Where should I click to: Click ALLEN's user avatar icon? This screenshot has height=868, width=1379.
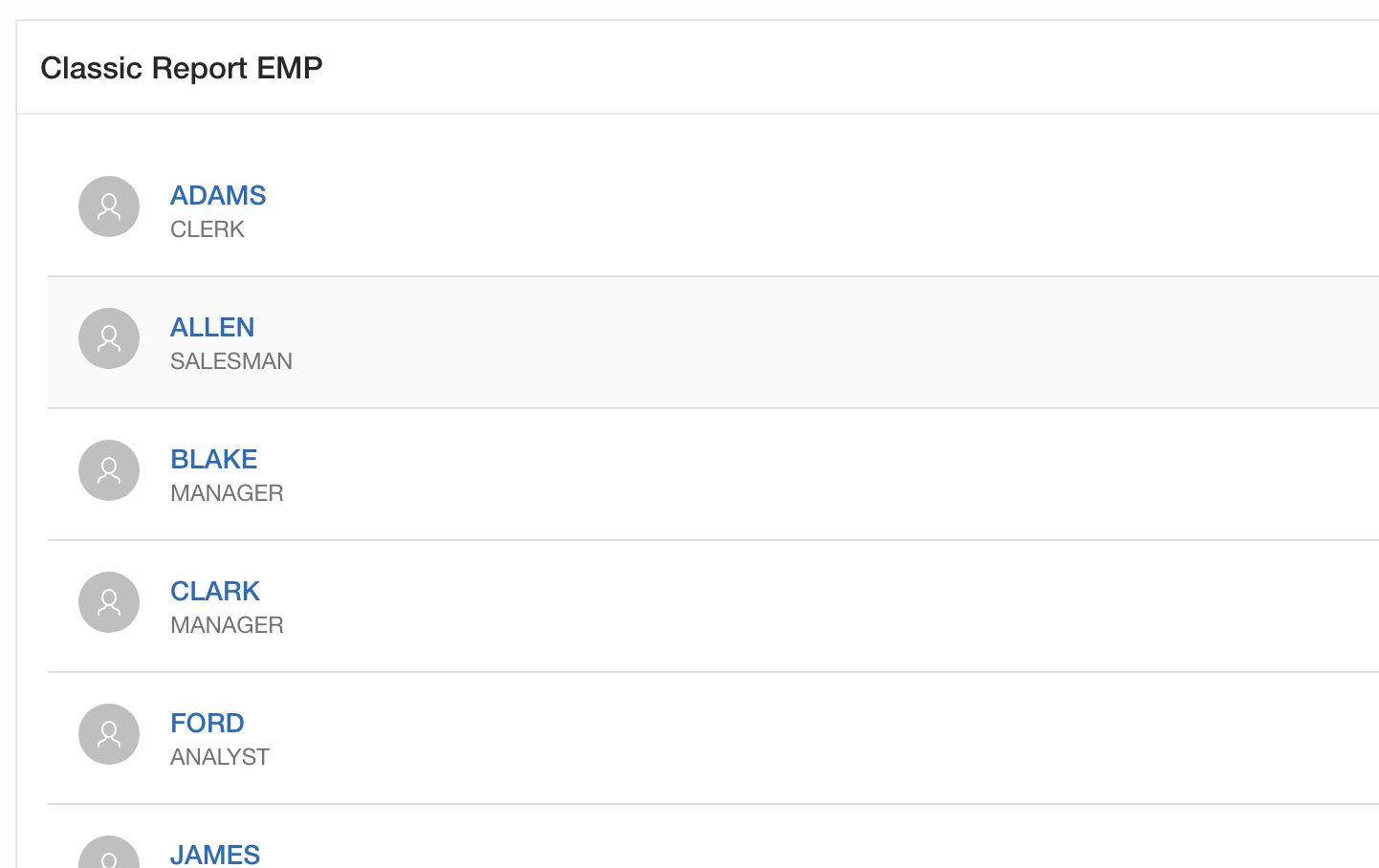(x=109, y=338)
